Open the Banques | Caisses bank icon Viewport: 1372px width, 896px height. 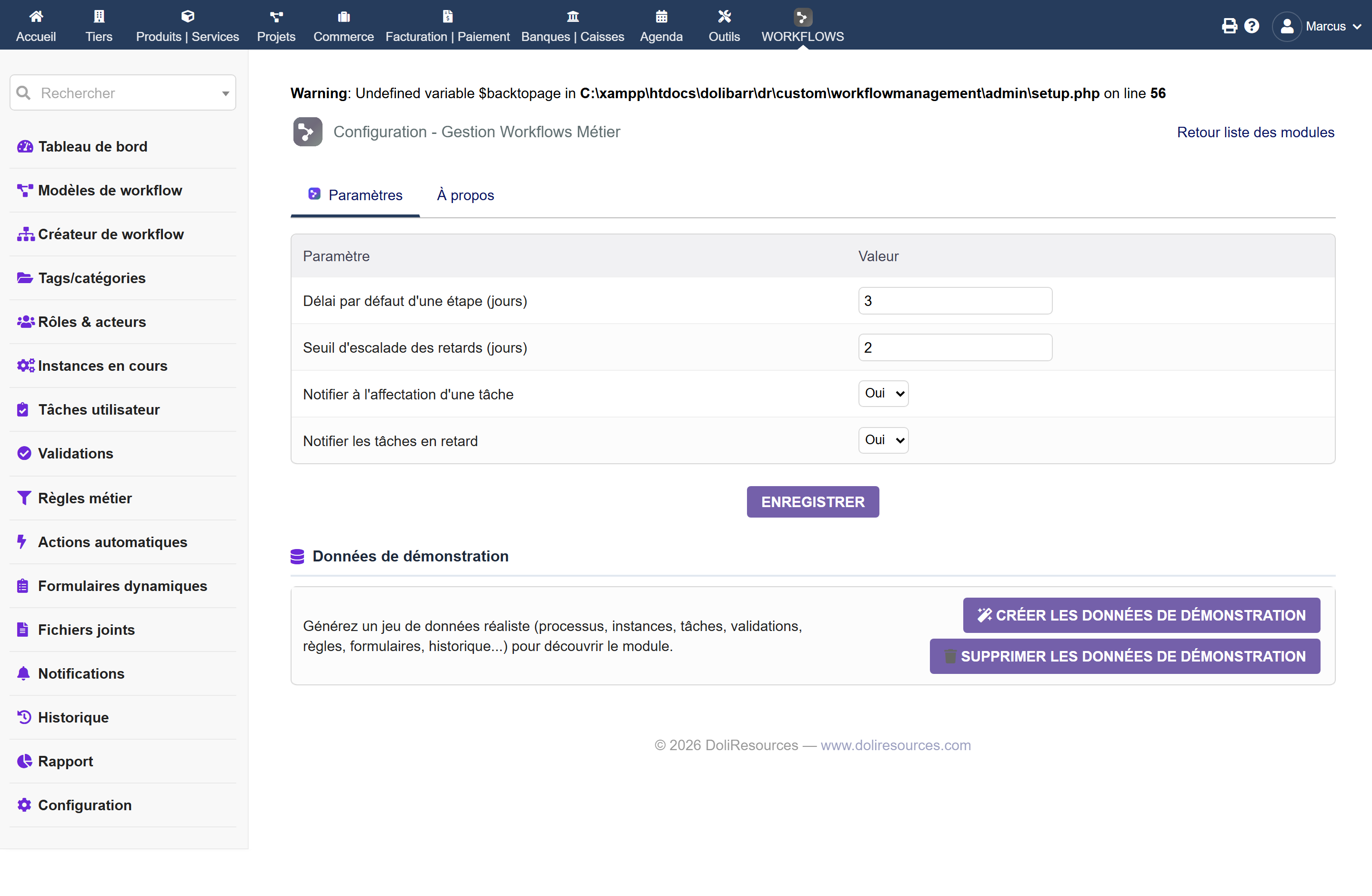pos(573,16)
